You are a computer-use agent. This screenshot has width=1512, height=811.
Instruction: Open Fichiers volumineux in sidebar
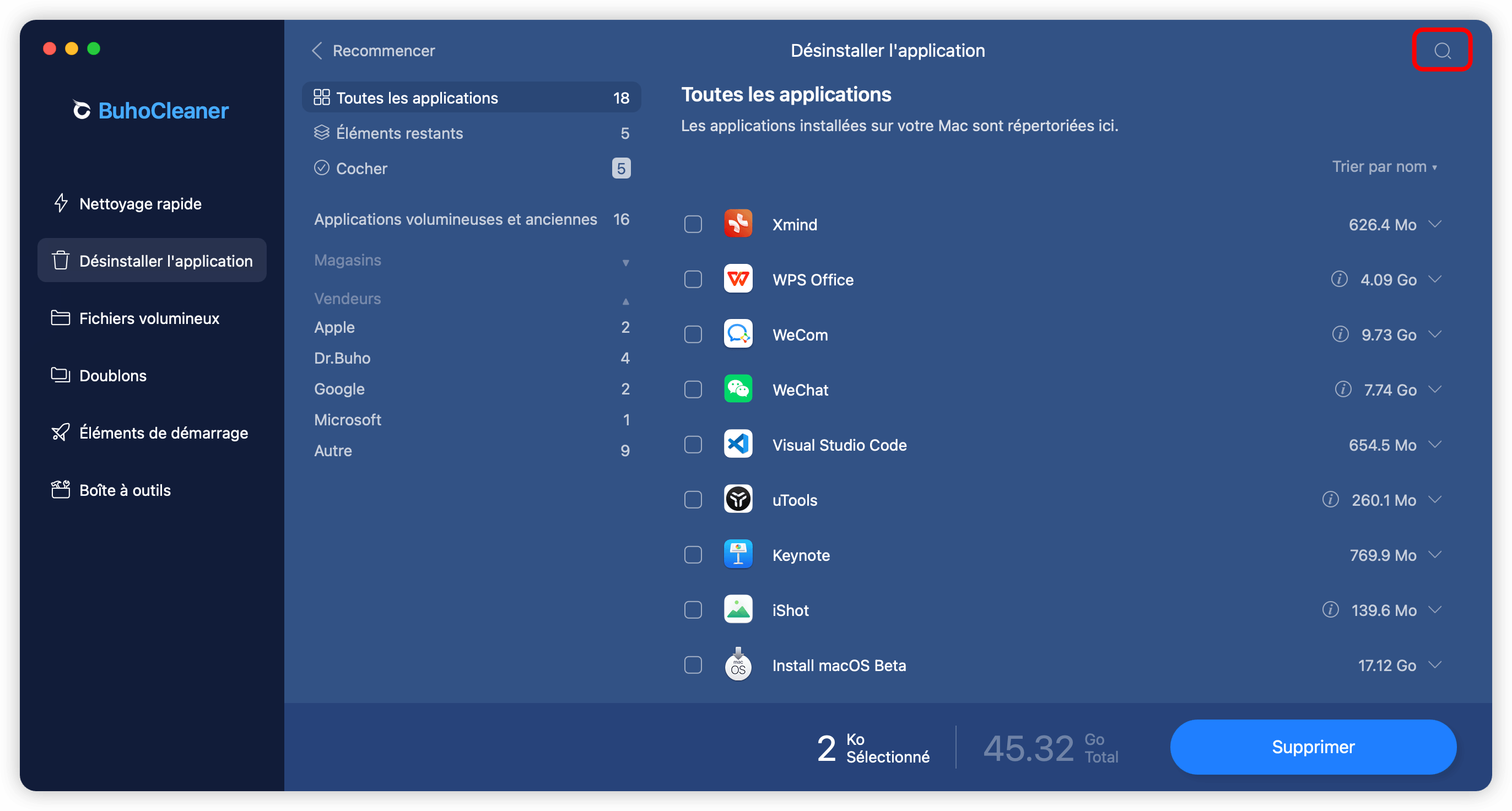(152, 318)
